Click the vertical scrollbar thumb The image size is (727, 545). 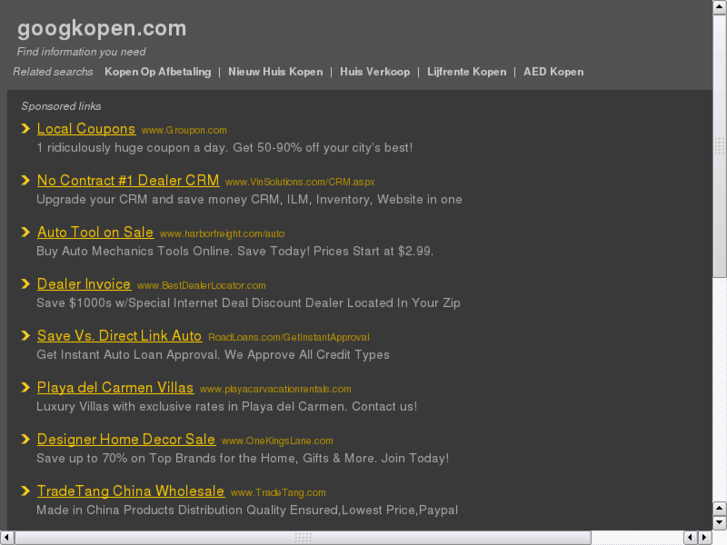[x=720, y=146]
